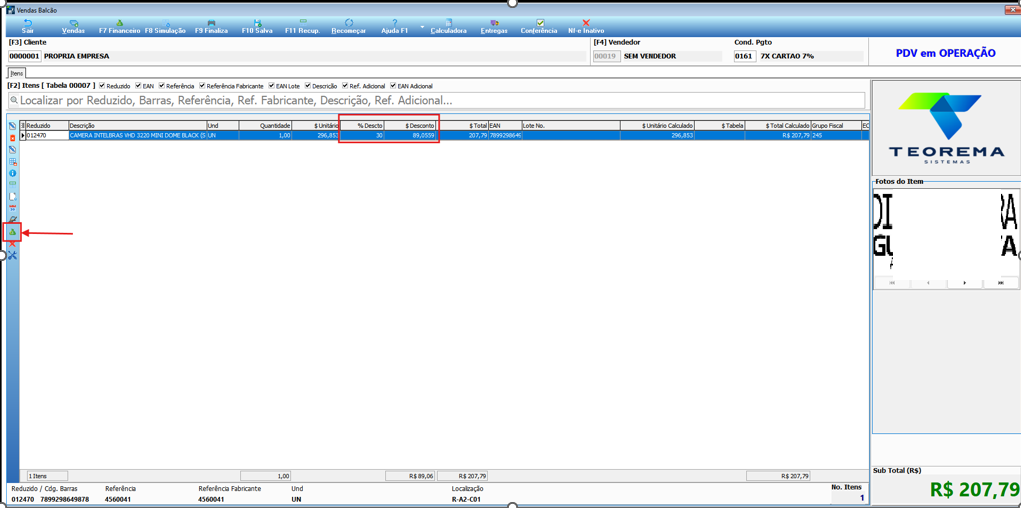Click the 296,853 $ Unitário cell

(x=316, y=135)
